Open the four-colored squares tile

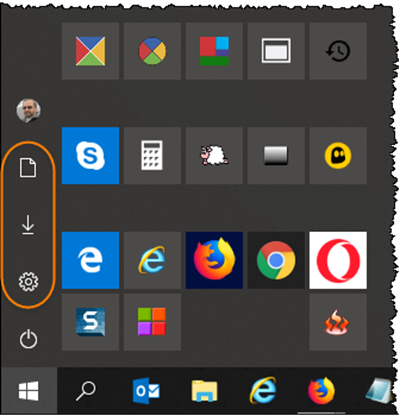[152, 322]
